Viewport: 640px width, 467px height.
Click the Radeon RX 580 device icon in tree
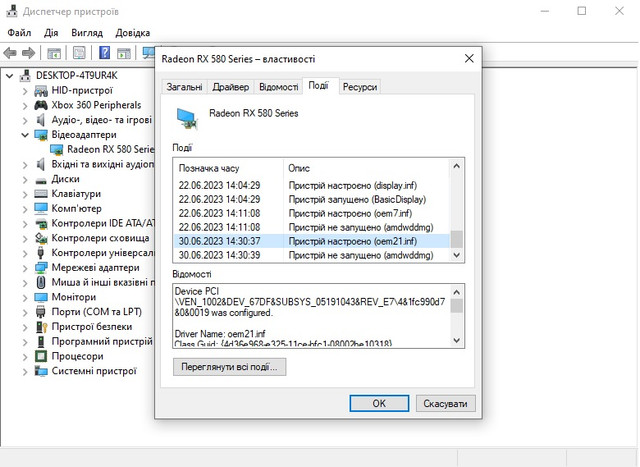pyautogui.click(x=56, y=149)
